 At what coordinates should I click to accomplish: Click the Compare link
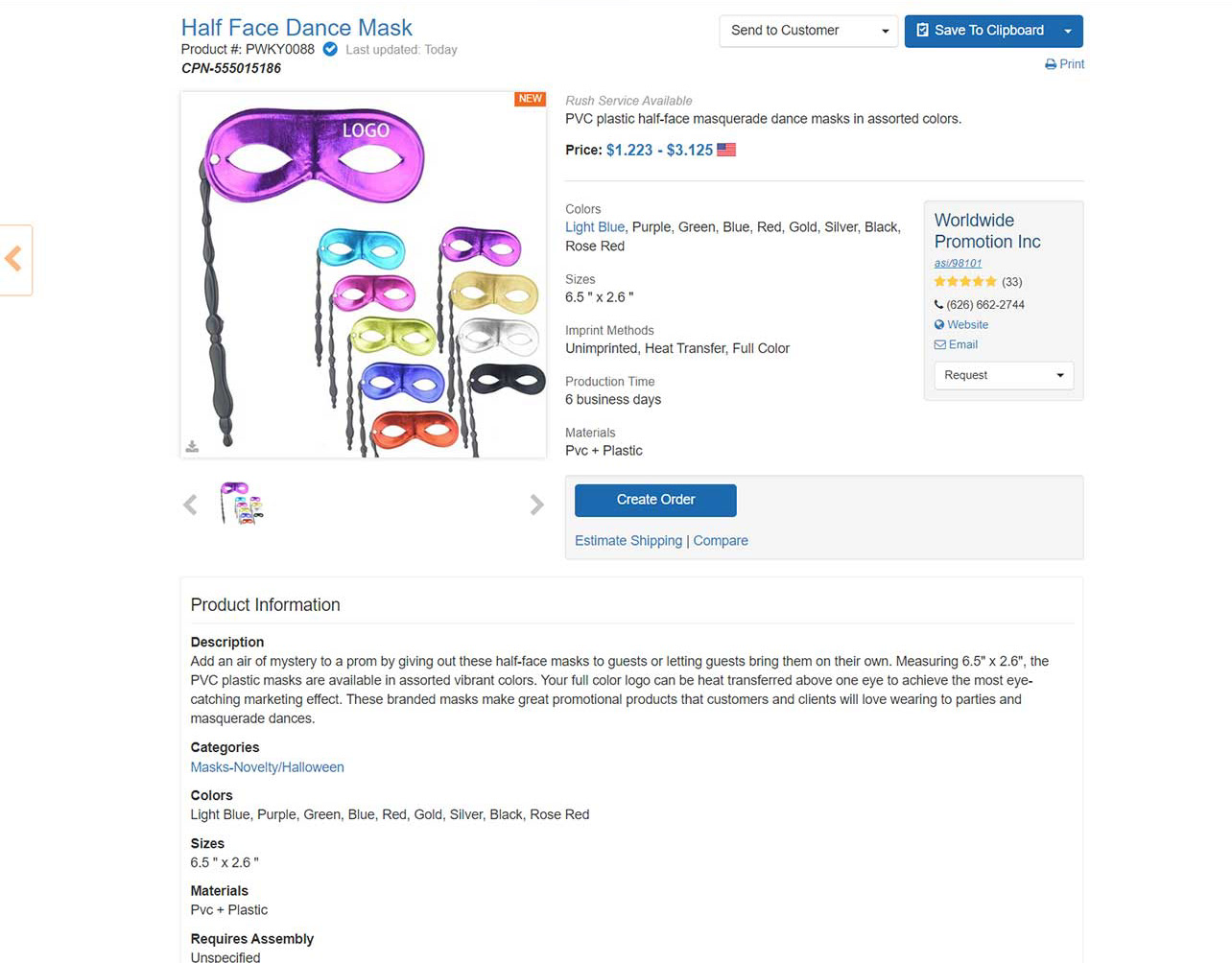click(x=721, y=541)
